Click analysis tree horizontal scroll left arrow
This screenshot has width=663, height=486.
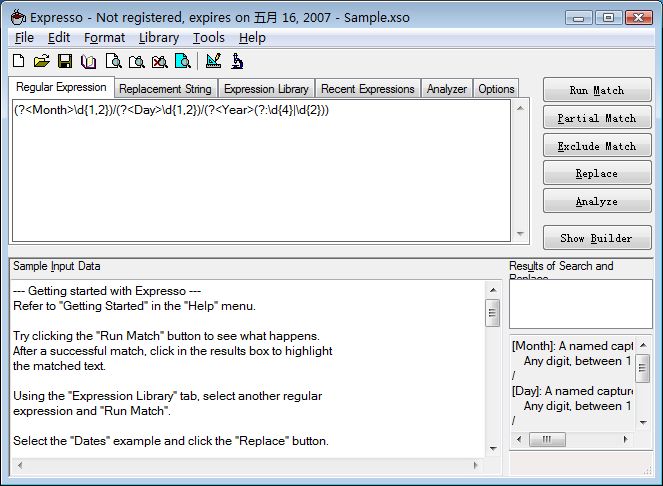[519, 439]
